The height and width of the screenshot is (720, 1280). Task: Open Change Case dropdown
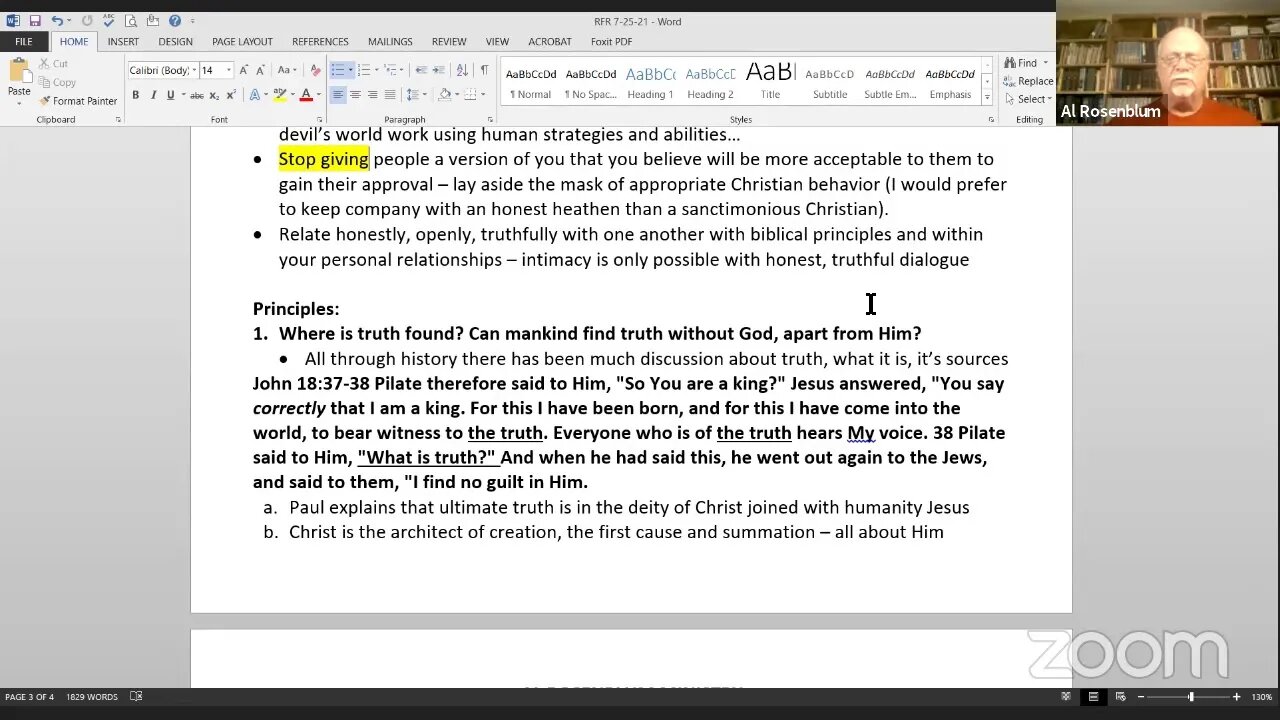(287, 70)
